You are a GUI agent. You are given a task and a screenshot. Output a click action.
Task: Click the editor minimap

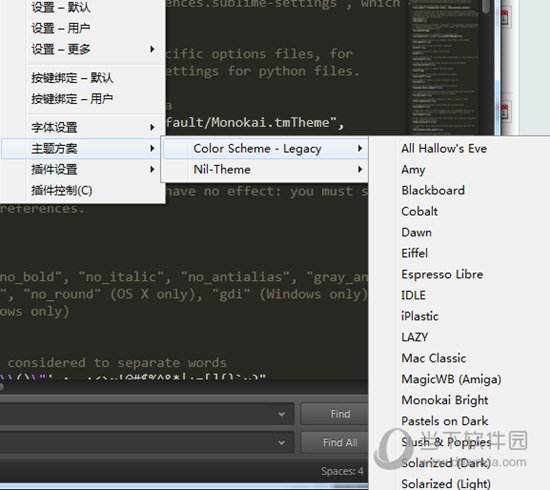pyautogui.click(x=445, y=67)
